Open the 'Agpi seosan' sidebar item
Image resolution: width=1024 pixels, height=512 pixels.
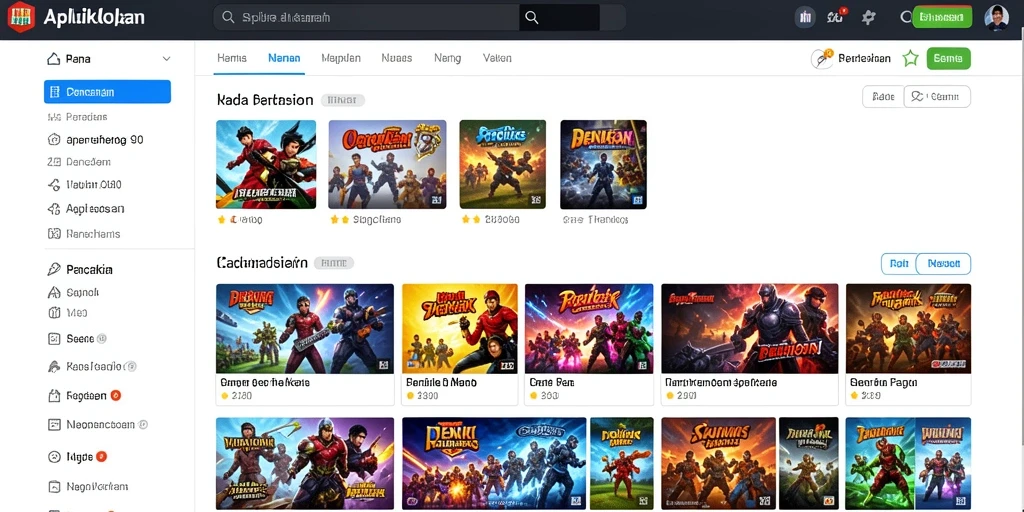86,209
